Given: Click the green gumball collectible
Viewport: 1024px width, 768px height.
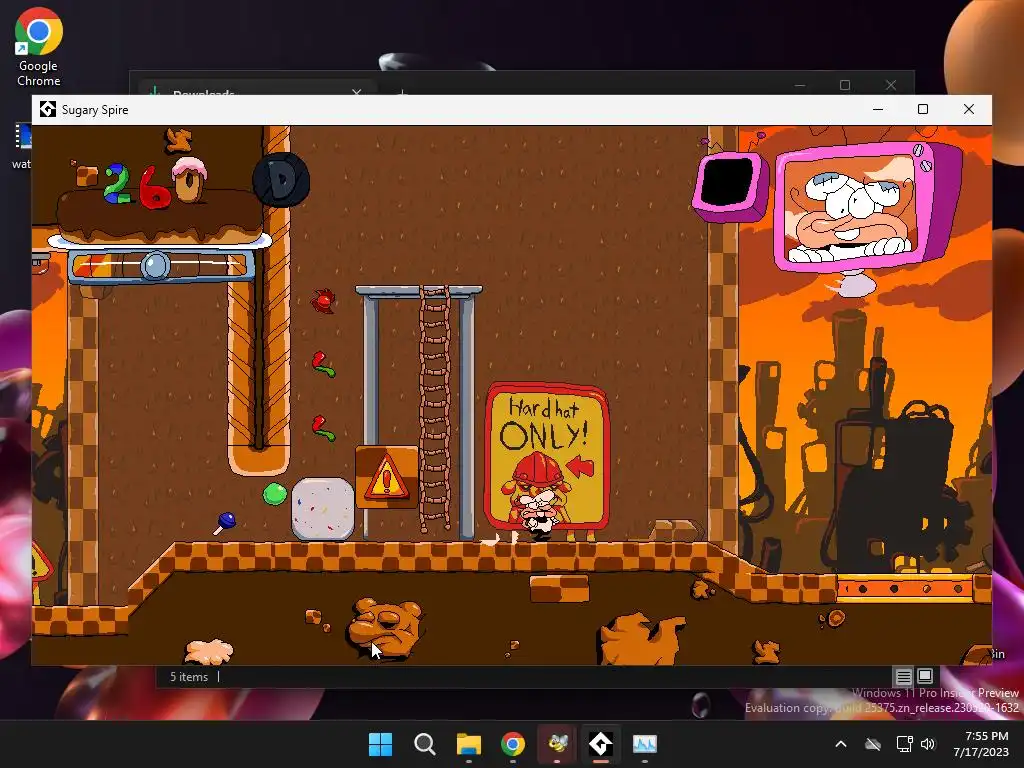Looking at the screenshot, I should pyautogui.click(x=275, y=494).
